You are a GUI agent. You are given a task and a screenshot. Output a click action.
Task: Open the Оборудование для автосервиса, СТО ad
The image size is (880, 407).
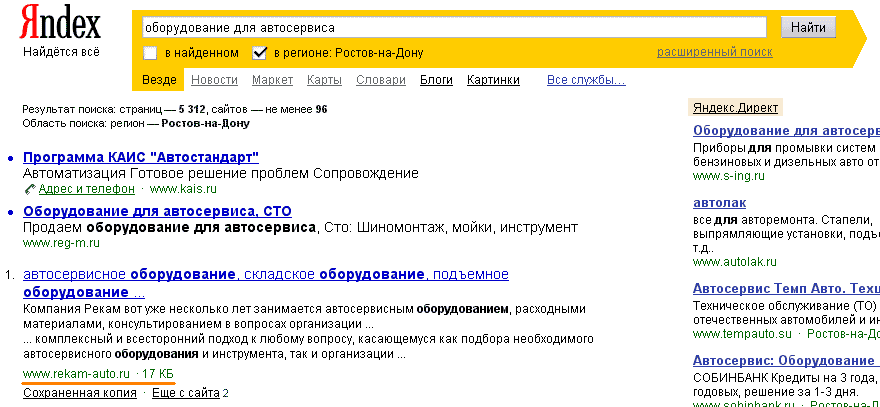(x=157, y=212)
